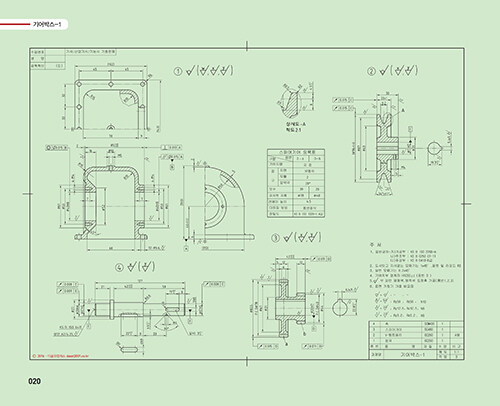Viewport: 500px width, 406px height.
Task: Click the gearbox housing top-view drawing
Action: point(111,105)
